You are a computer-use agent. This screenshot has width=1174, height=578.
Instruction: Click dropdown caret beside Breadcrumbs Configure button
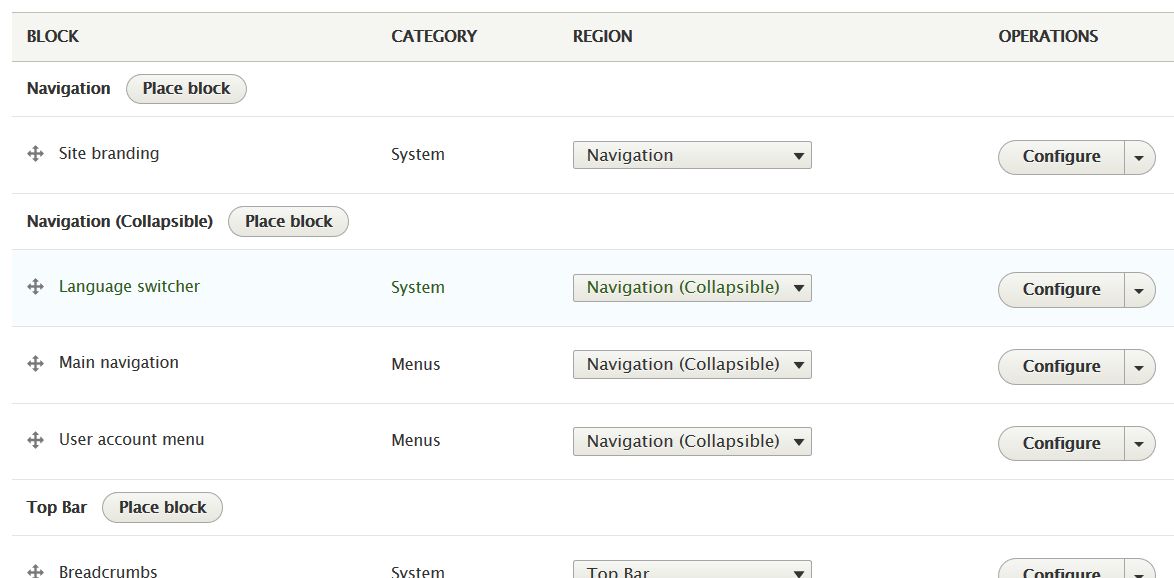tap(1139, 572)
